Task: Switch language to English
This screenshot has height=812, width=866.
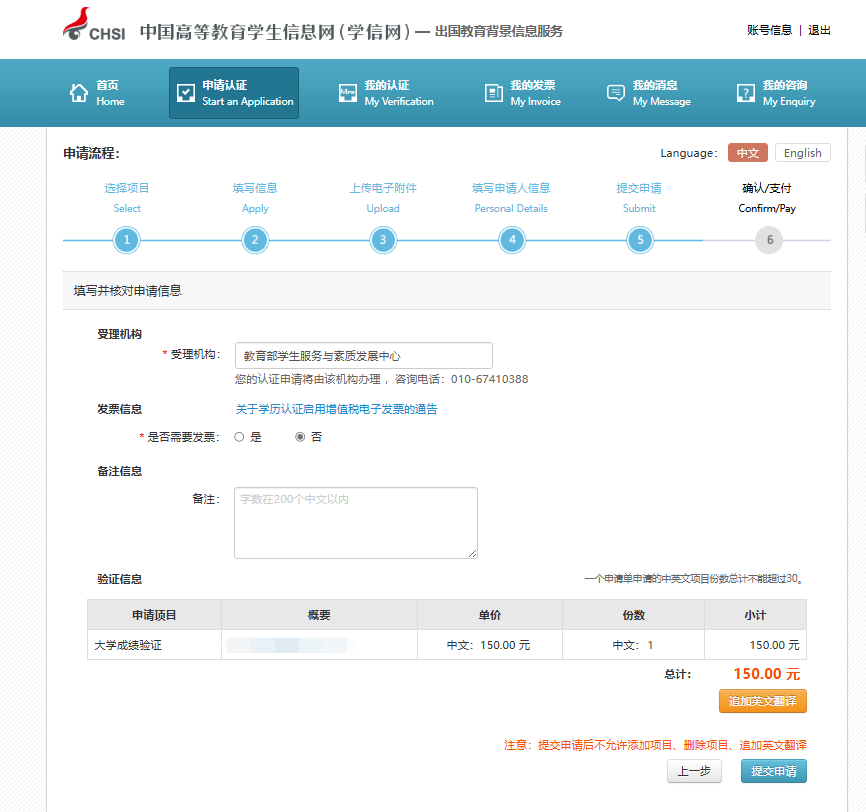Action: pyautogui.click(x=802, y=153)
